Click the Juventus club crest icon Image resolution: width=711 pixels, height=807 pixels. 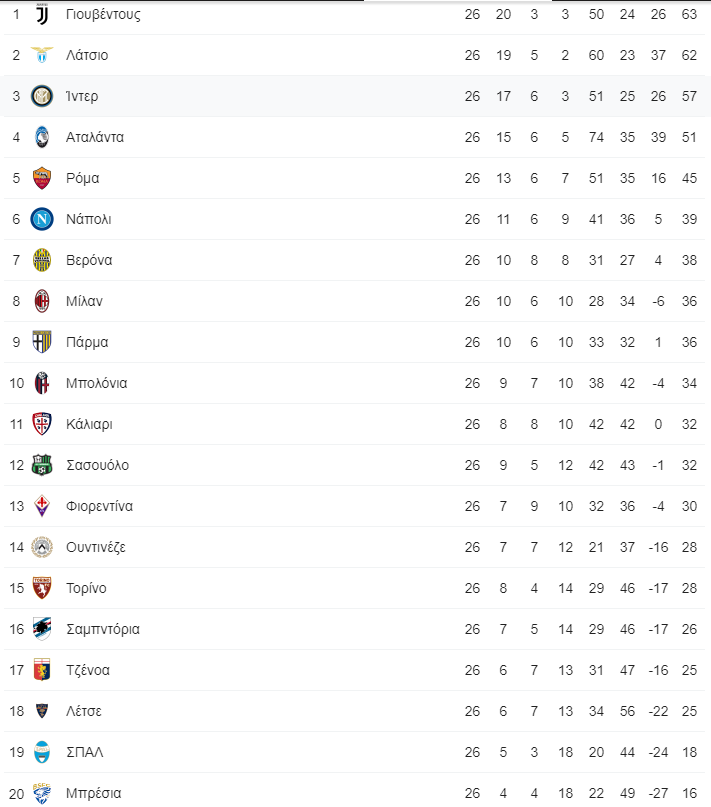[x=42, y=14]
